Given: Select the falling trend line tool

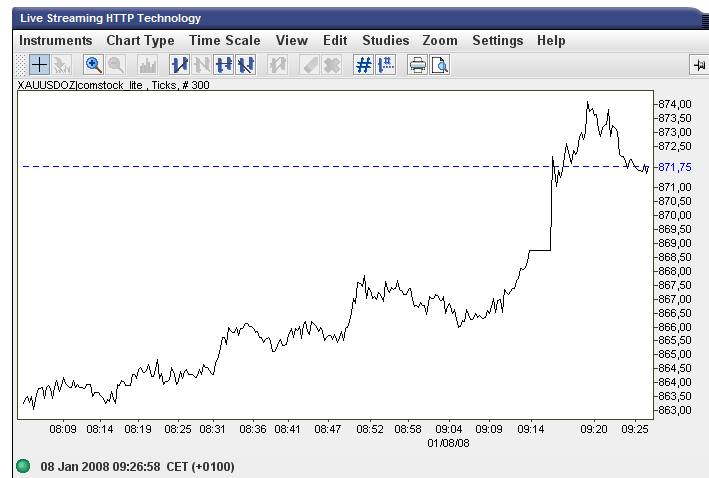Looking at the screenshot, I should [246, 65].
